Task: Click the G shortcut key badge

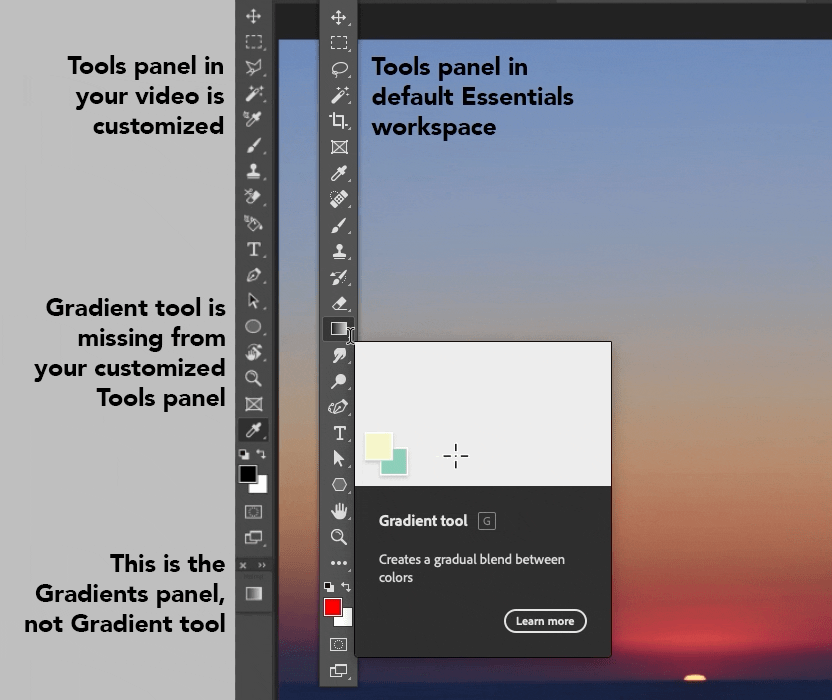Action: click(487, 521)
